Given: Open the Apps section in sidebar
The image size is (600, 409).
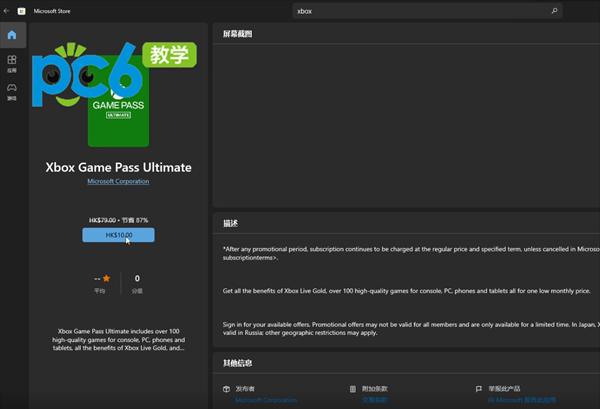Looking at the screenshot, I should point(12,64).
